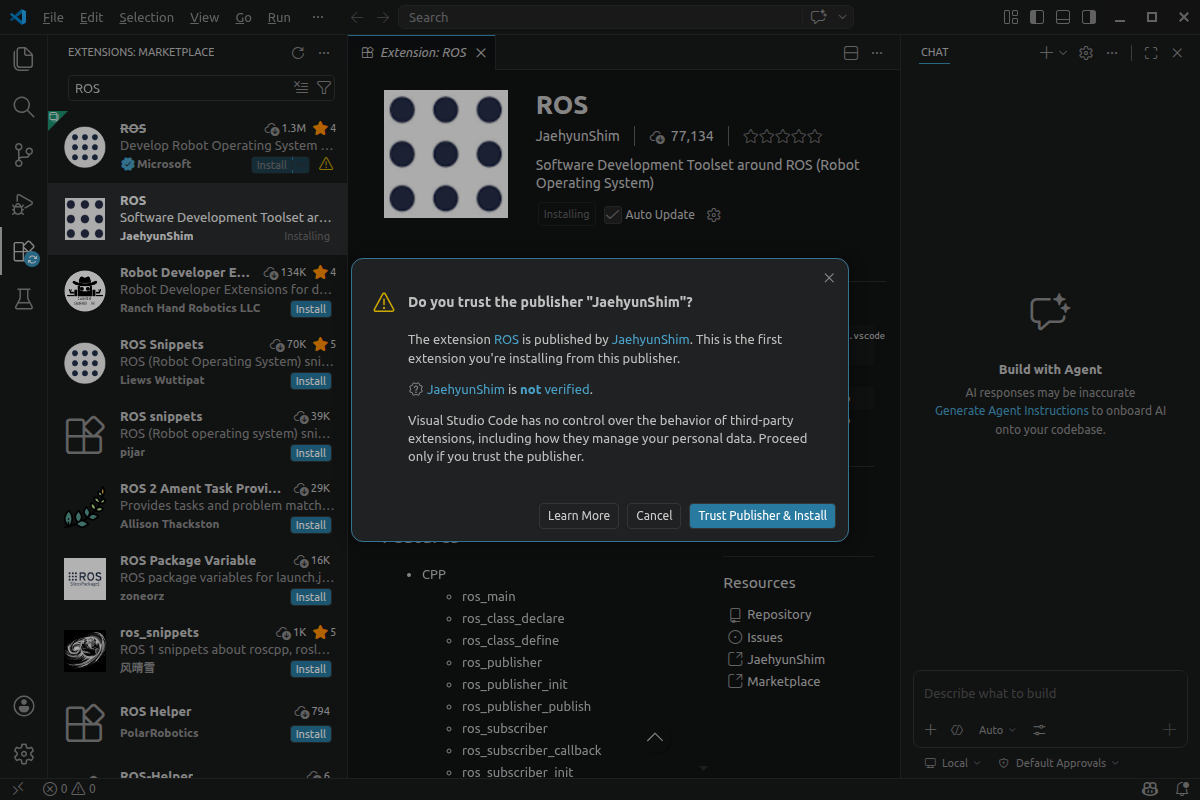Click warning icon on Microsoft ROS extension
The height and width of the screenshot is (800, 1200).
click(x=326, y=164)
